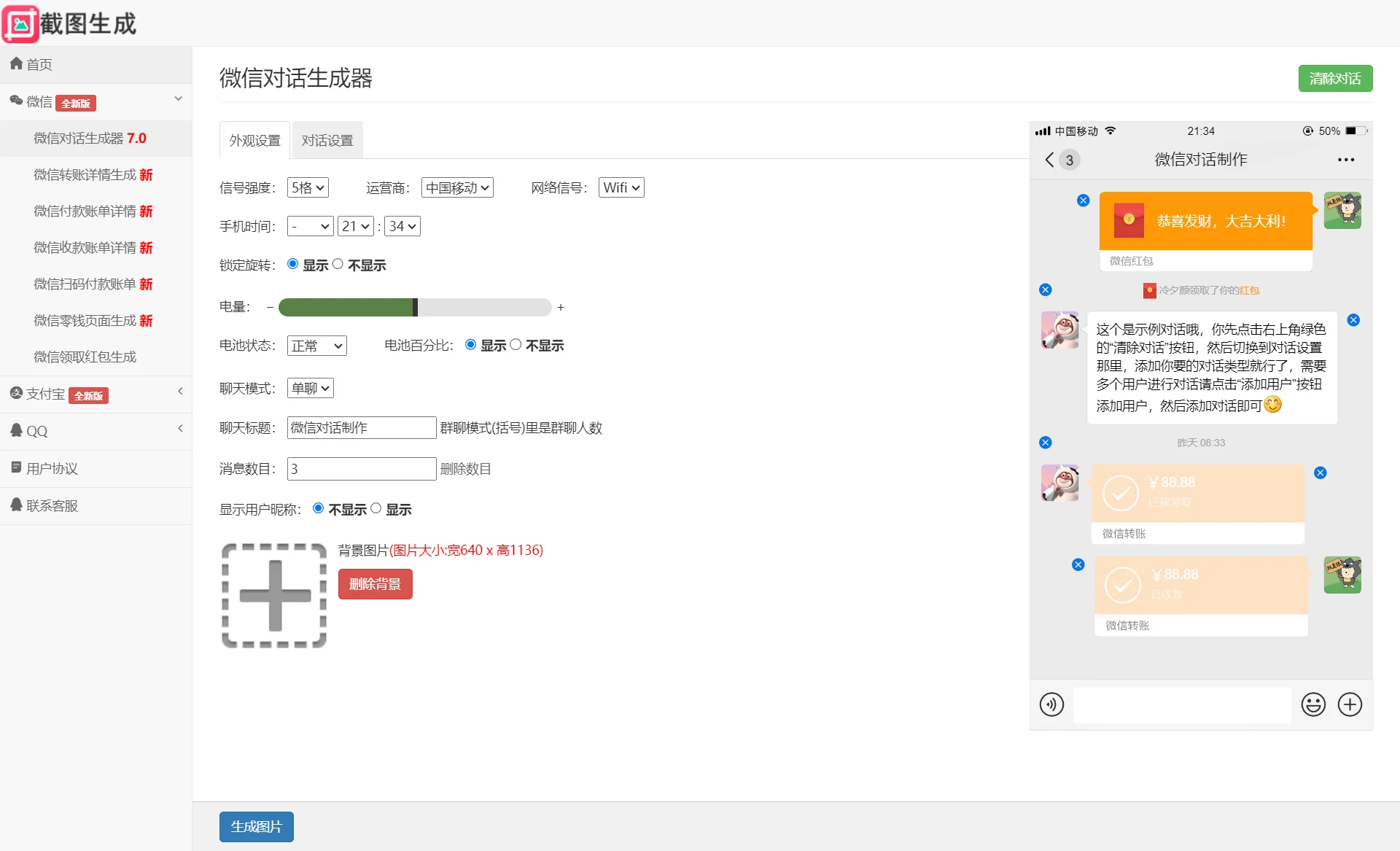Click the 聊天标题 text input field

[362, 427]
